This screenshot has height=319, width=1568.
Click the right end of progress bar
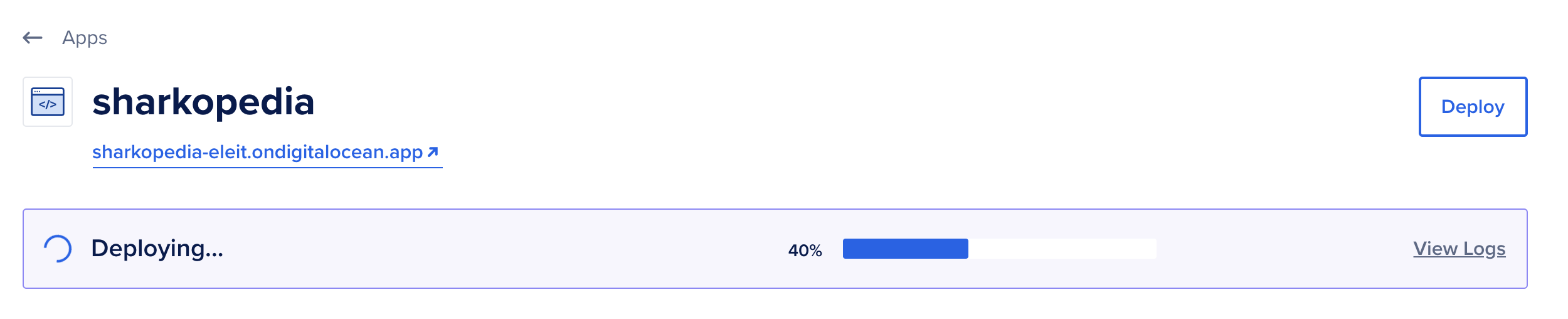(1153, 249)
